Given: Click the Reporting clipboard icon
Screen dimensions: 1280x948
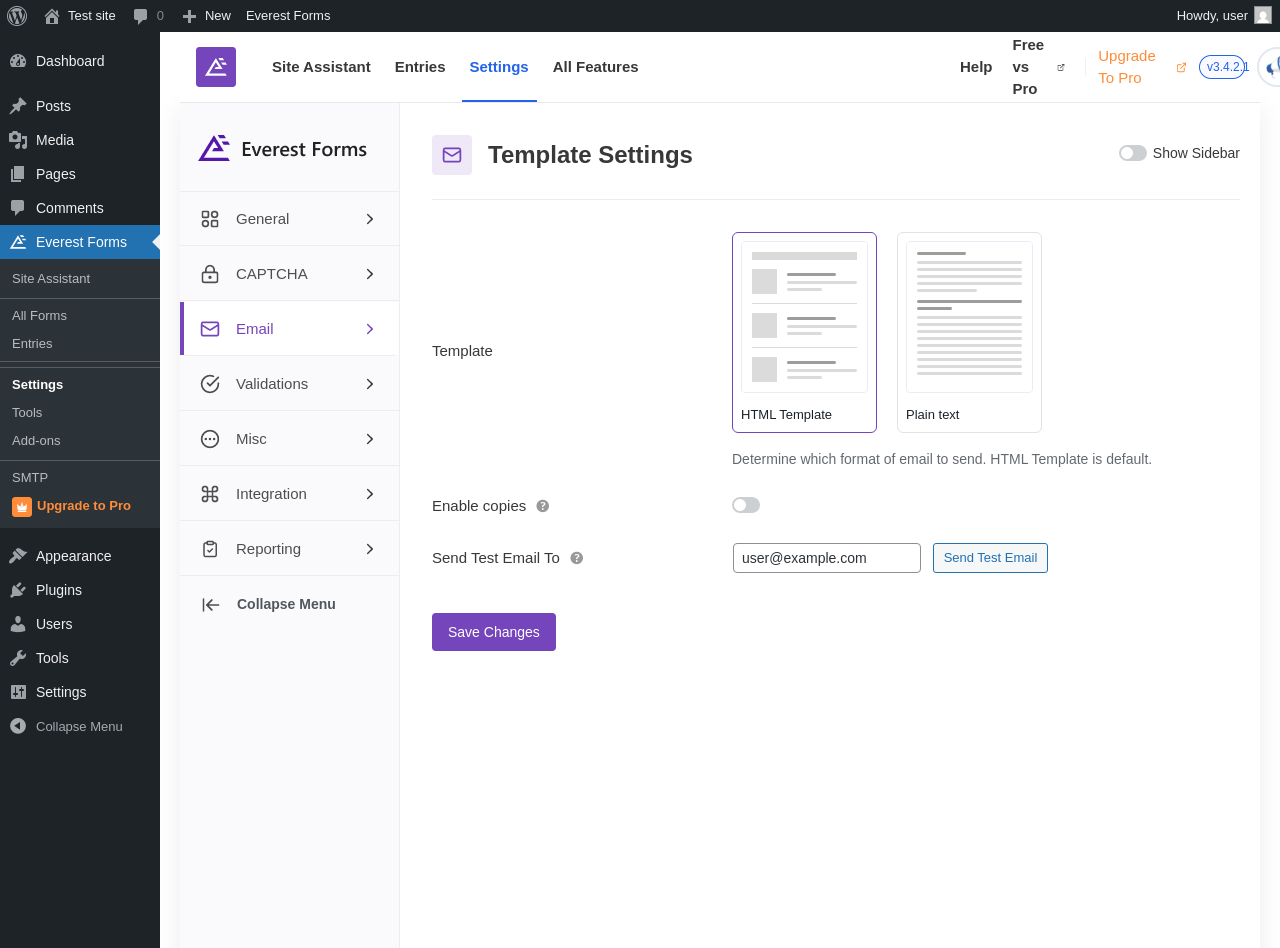Looking at the screenshot, I should tap(210, 549).
